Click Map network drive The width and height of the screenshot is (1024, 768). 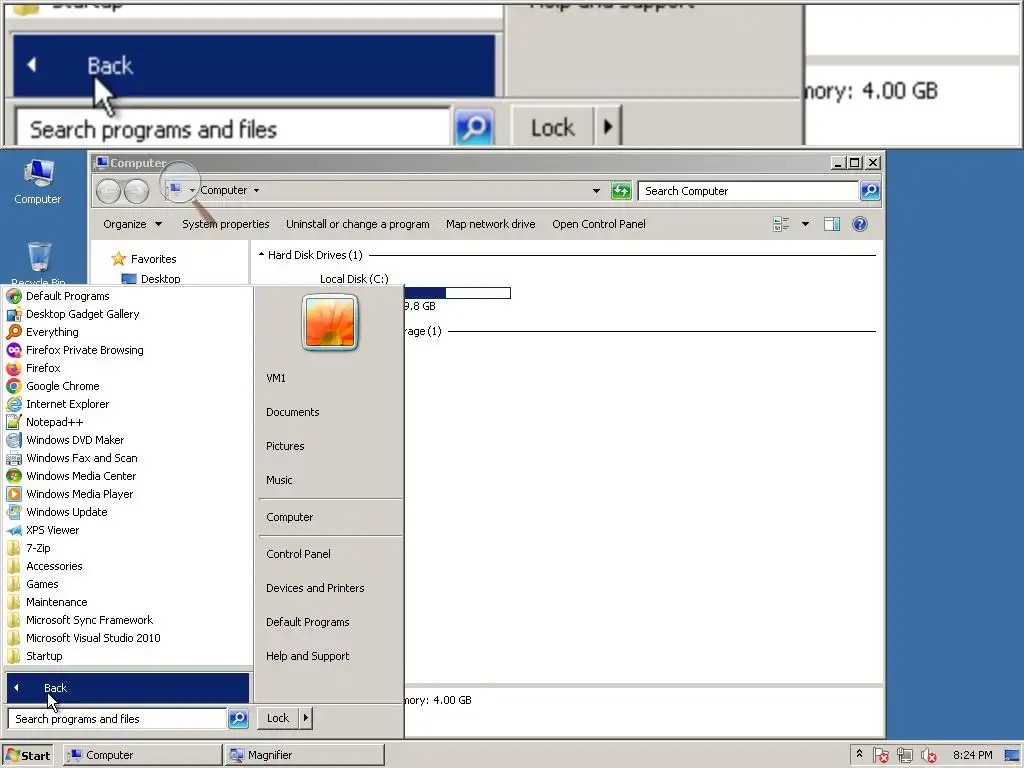tap(490, 224)
